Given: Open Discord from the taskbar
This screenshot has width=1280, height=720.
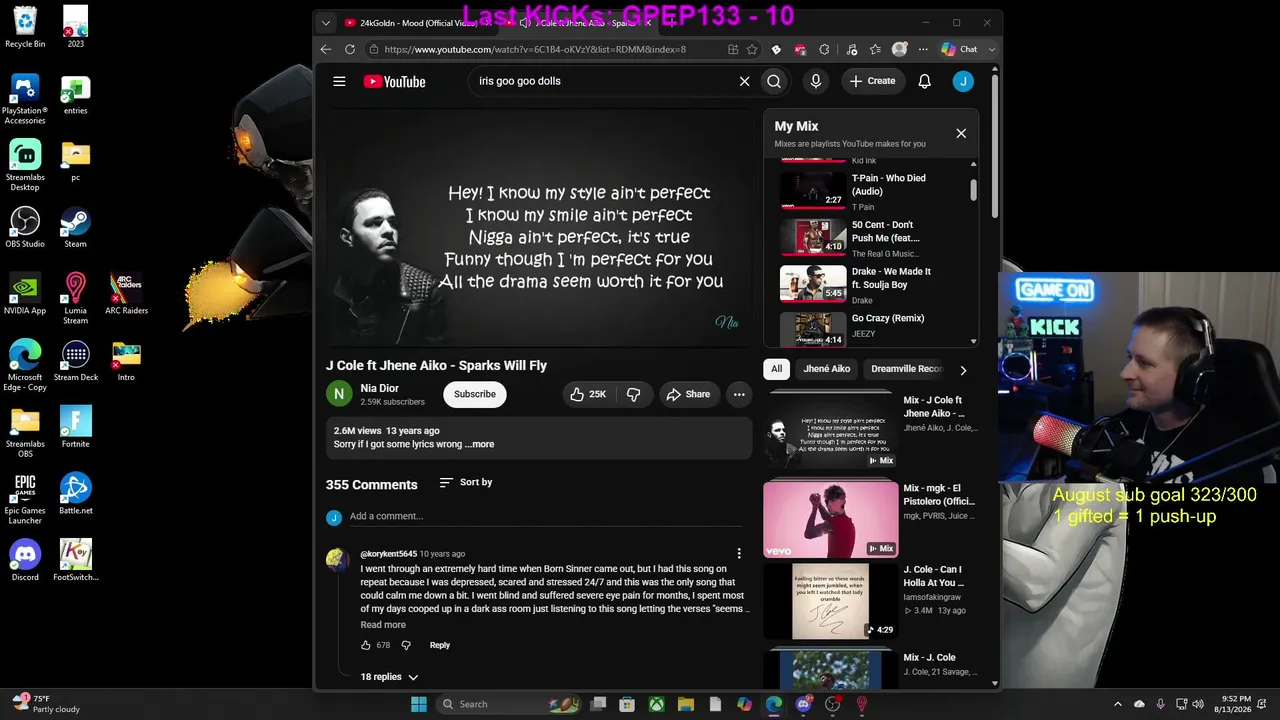Looking at the screenshot, I should (x=803, y=704).
